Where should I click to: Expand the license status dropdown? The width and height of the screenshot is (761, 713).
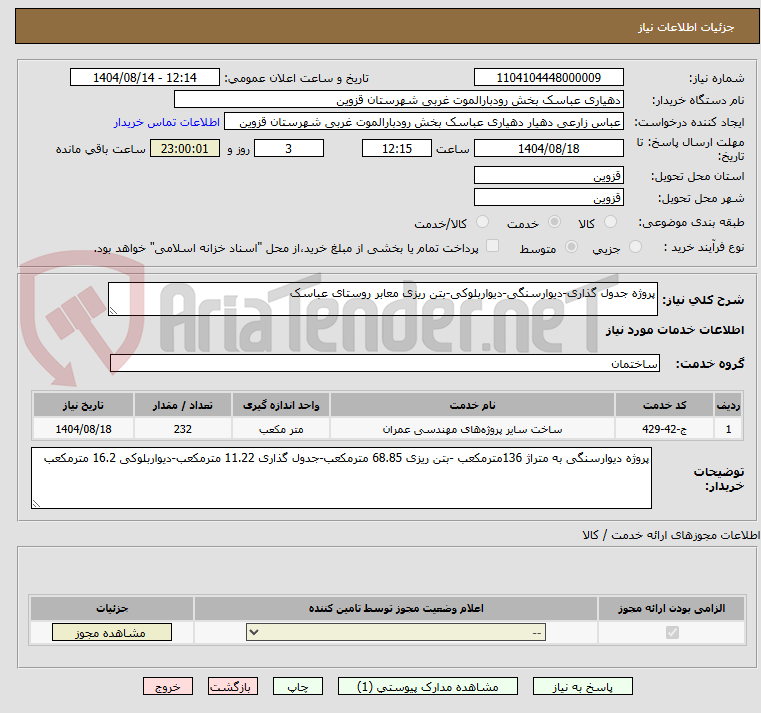pyautogui.click(x=396, y=633)
